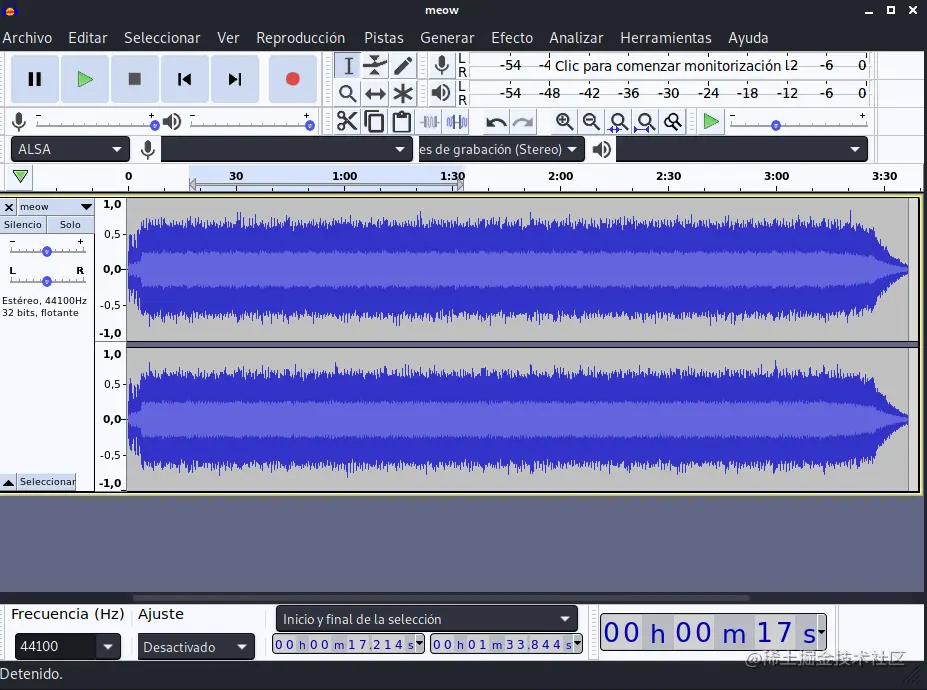Click the Zoom In magnifier icon
This screenshot has height=690, width=927.
564,122
